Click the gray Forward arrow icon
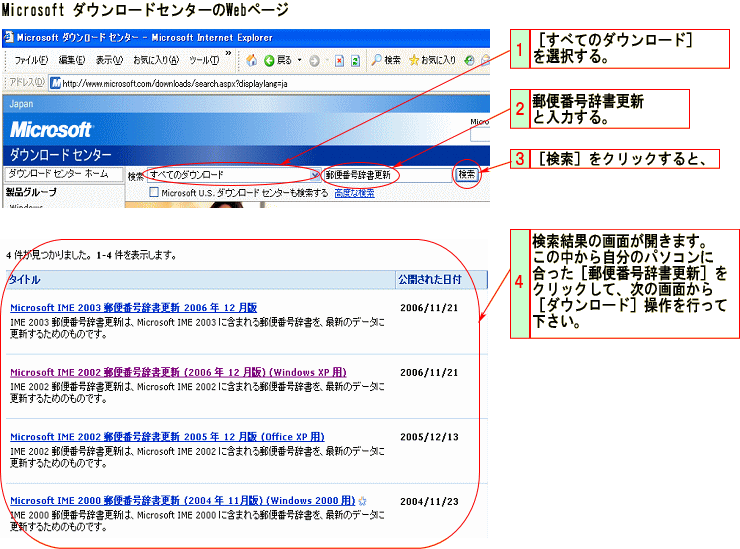The width and height of the screenshot is (740, 549). (x=314, y=60)
